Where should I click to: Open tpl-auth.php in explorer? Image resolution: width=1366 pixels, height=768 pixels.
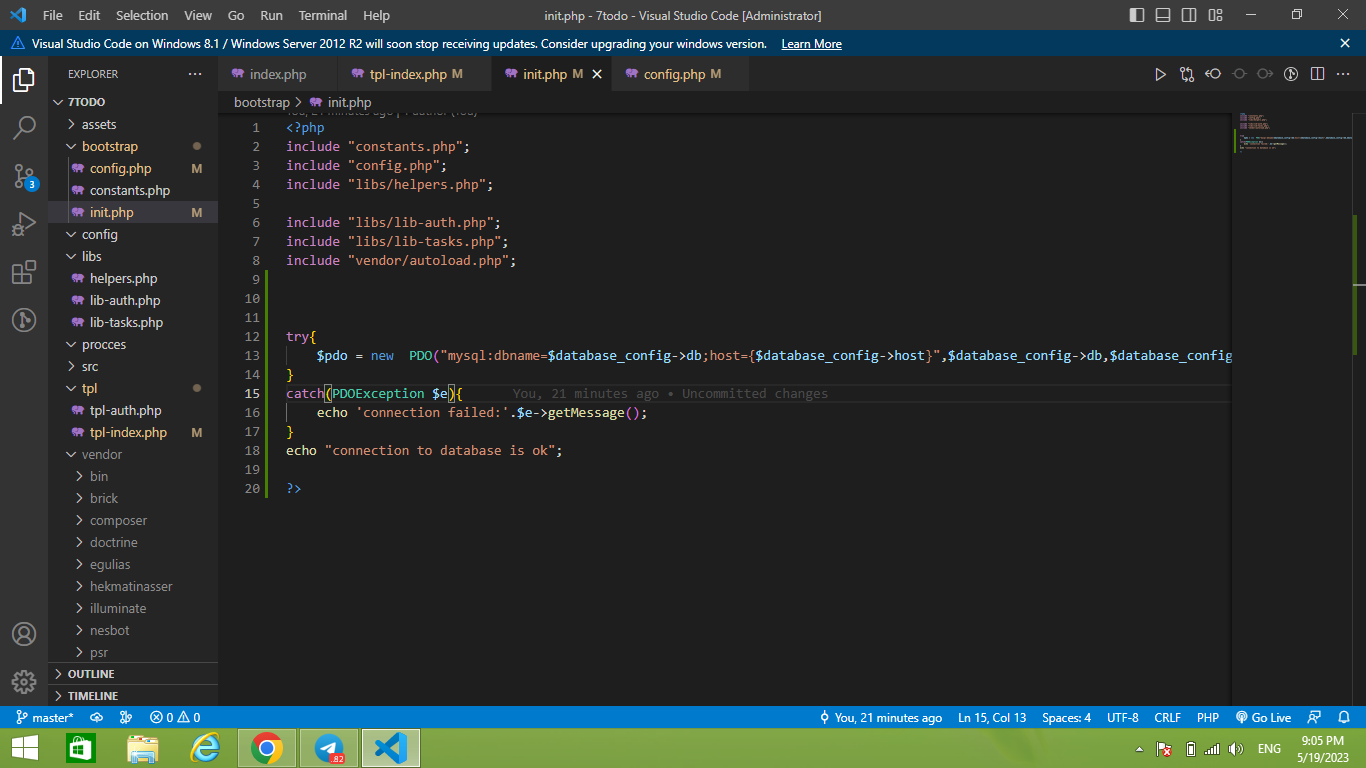(x=133, y=410)
